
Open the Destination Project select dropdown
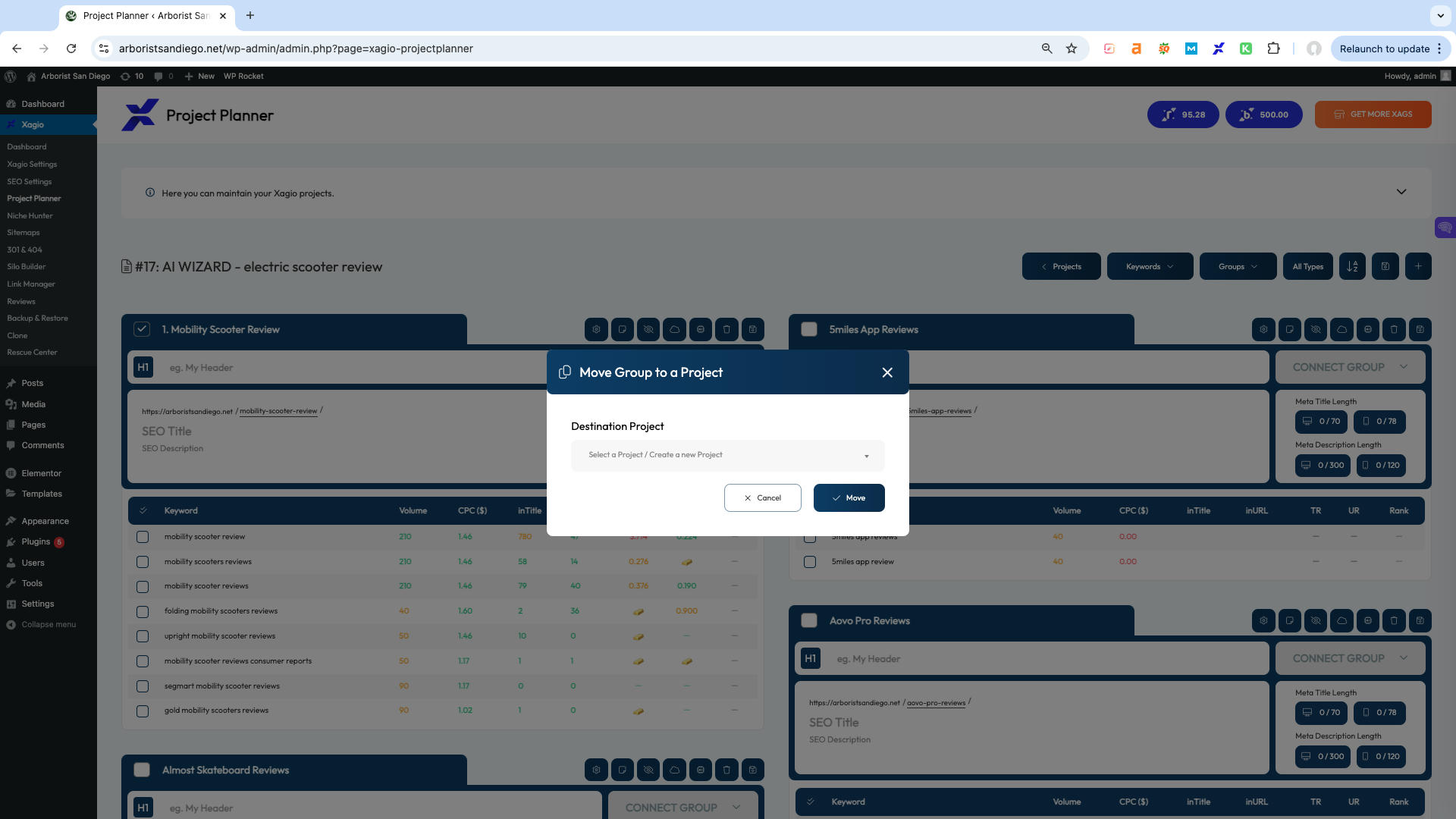pos(727,455)
